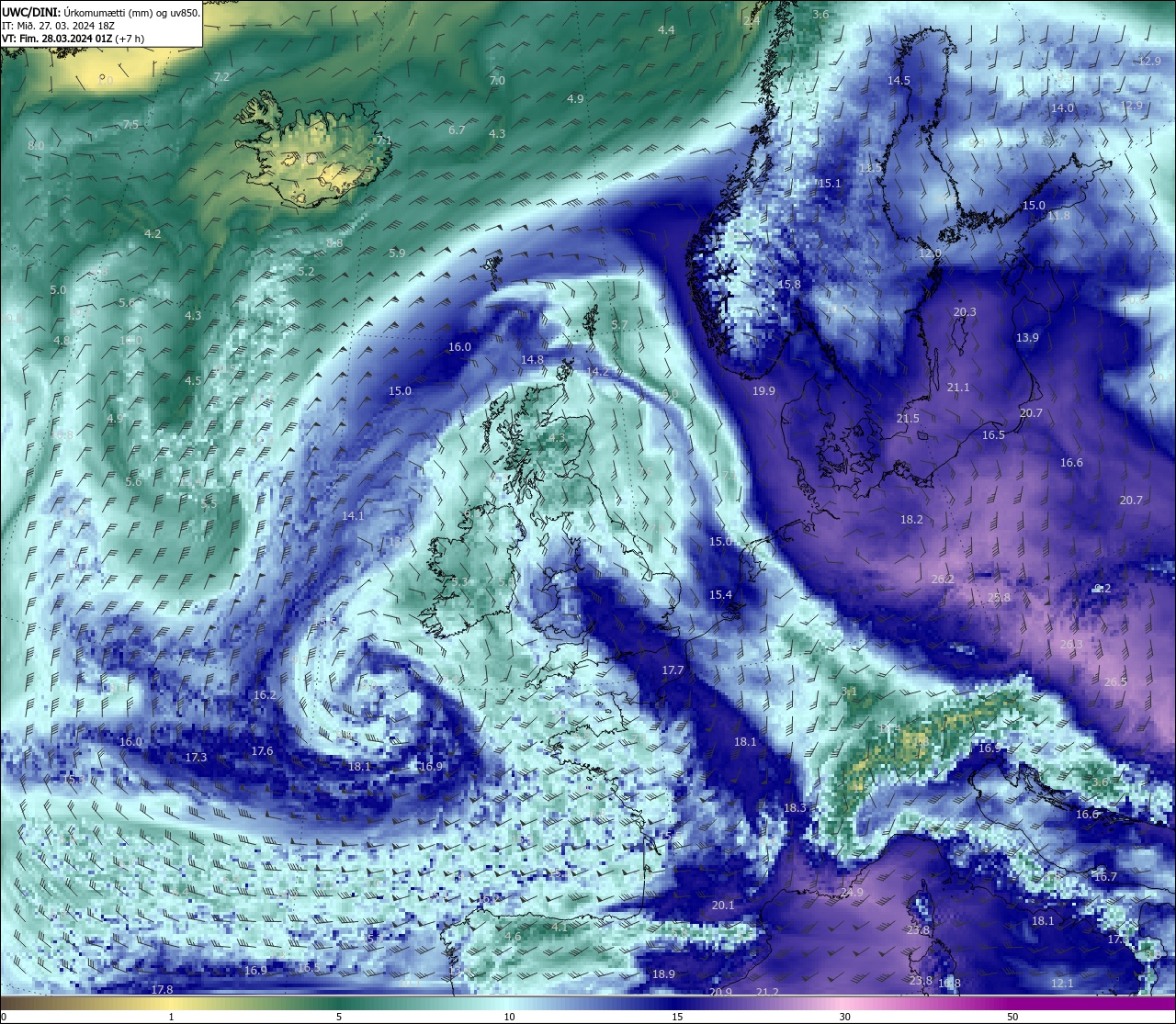Click the 1 mark on the colour scale
Viewport: 1176px width, 1024px height.
[x=172, y=1017]
